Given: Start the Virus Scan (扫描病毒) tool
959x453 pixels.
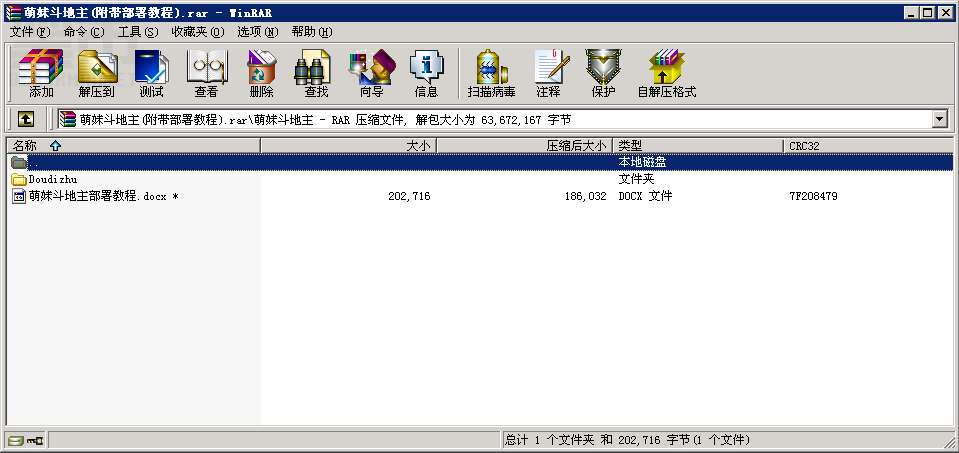Looking at the screenshot, I should click(491, 73).
